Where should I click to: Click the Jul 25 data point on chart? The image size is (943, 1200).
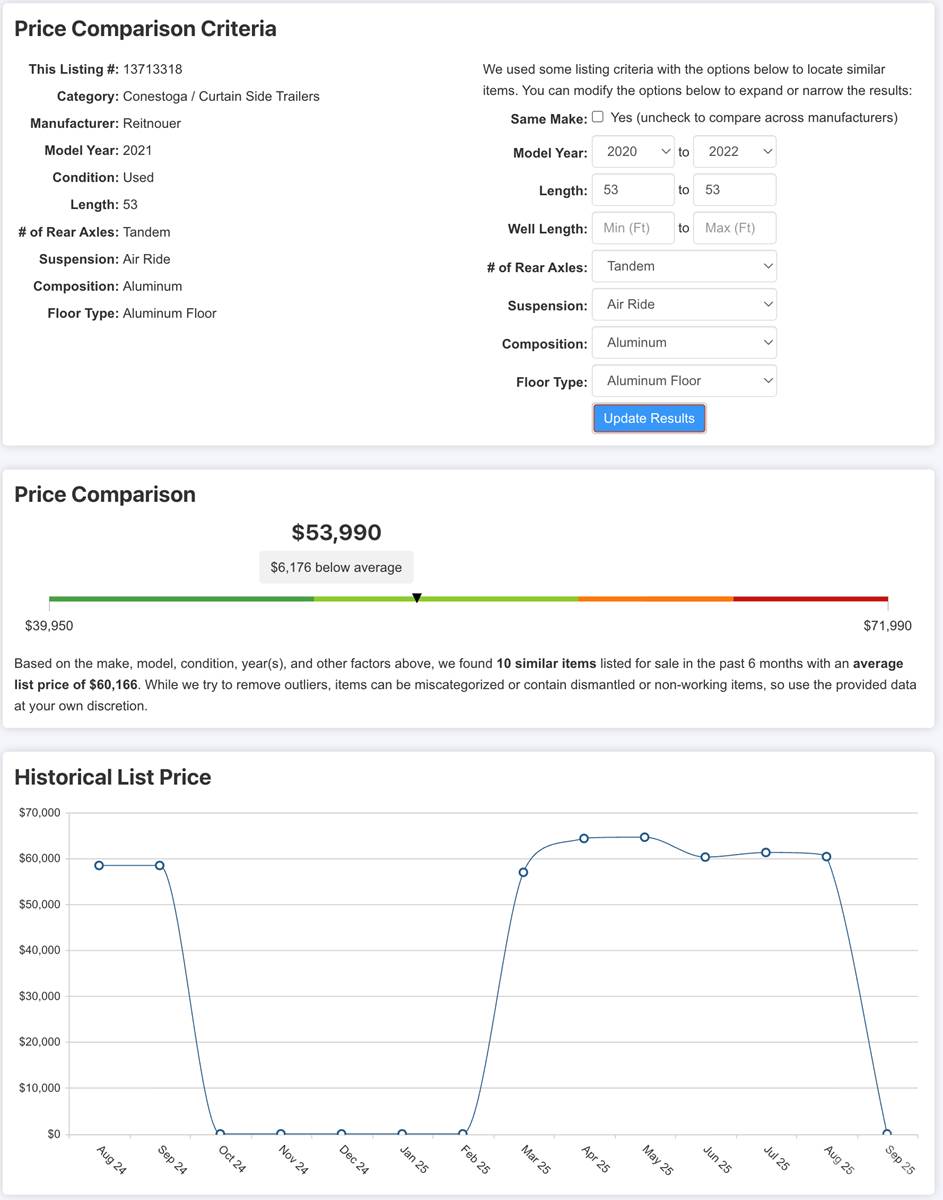tap(766, 852)
